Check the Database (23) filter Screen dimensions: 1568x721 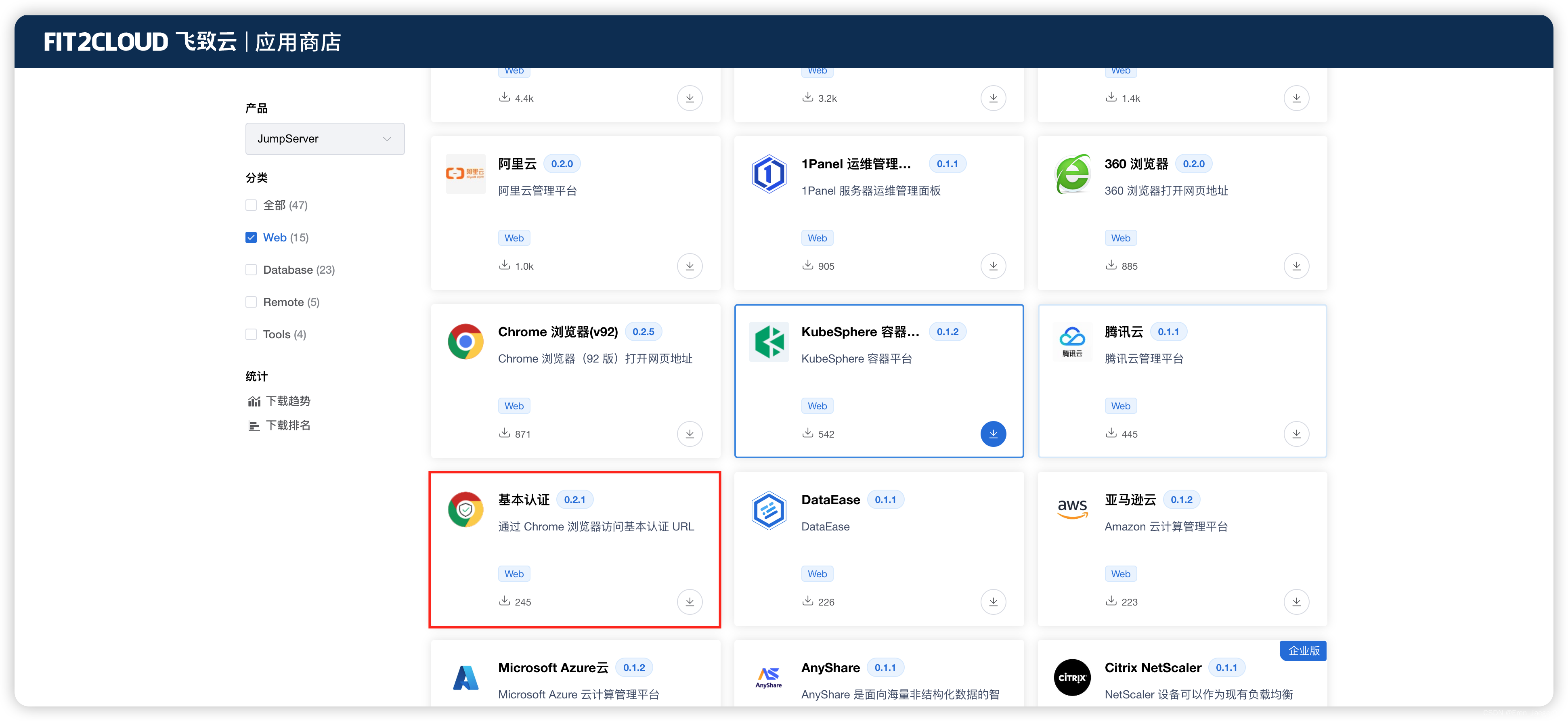point(251,270)
